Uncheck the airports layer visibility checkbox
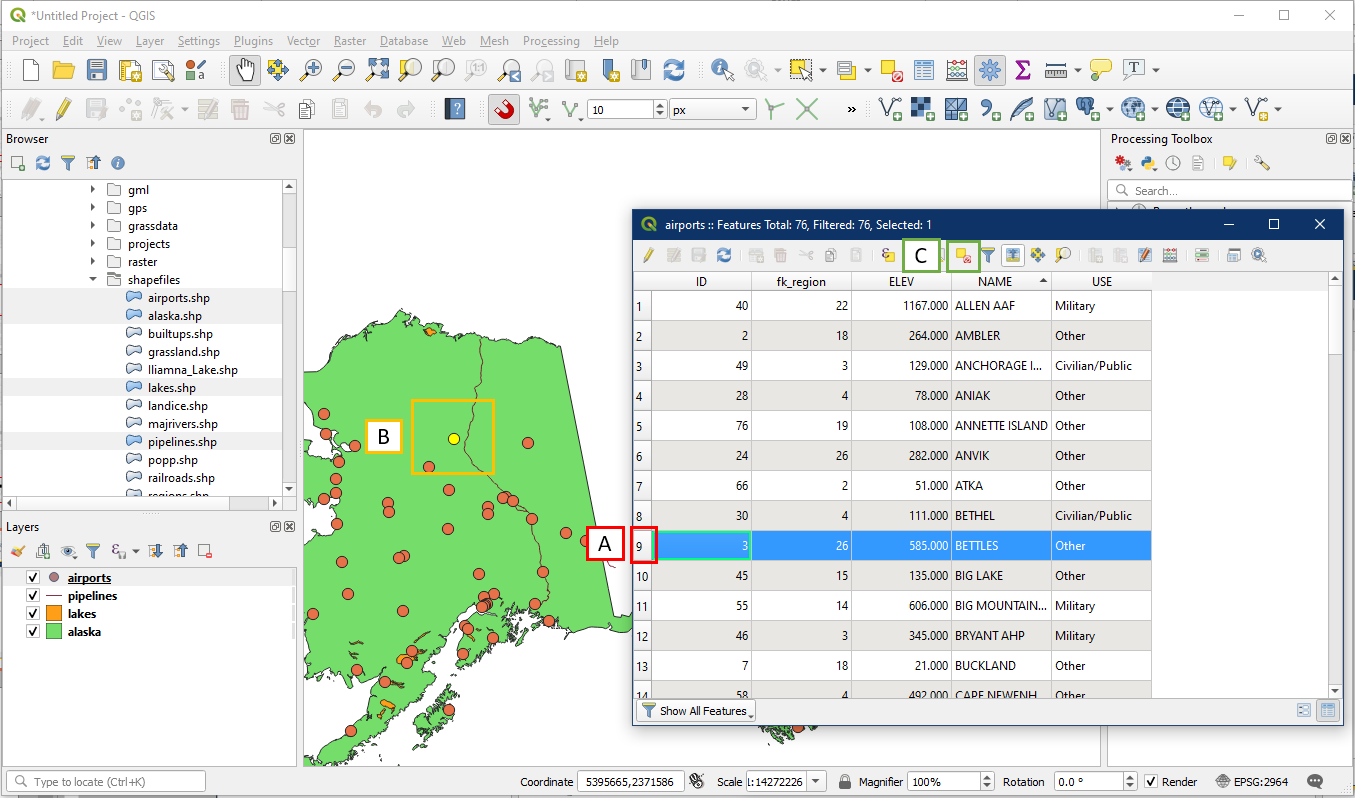The height and width of the screenshot is (798, 1355). pos(33,578)
